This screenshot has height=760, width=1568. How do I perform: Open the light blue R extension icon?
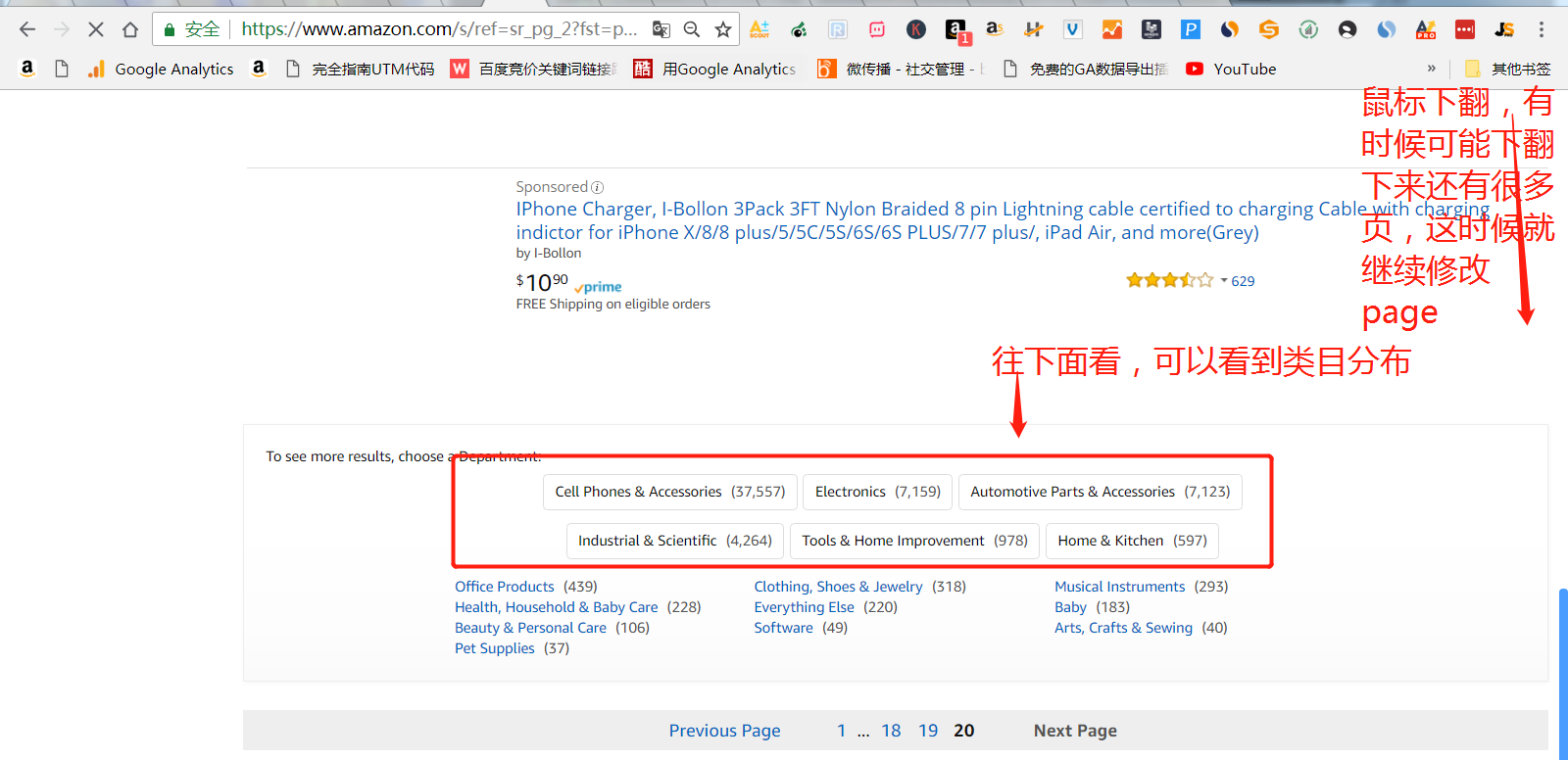click(x=838, y=29)
